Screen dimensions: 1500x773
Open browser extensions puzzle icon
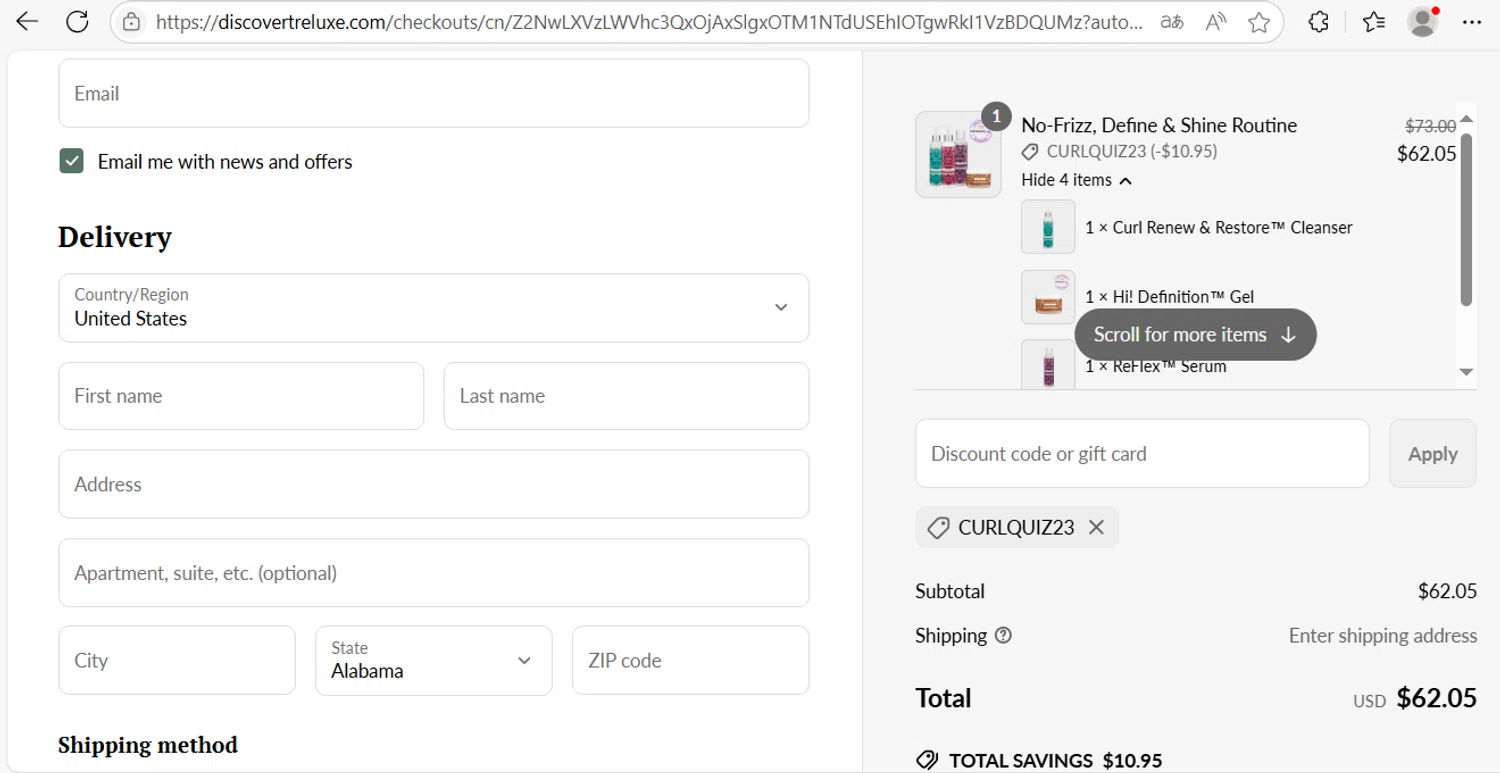1319,22
